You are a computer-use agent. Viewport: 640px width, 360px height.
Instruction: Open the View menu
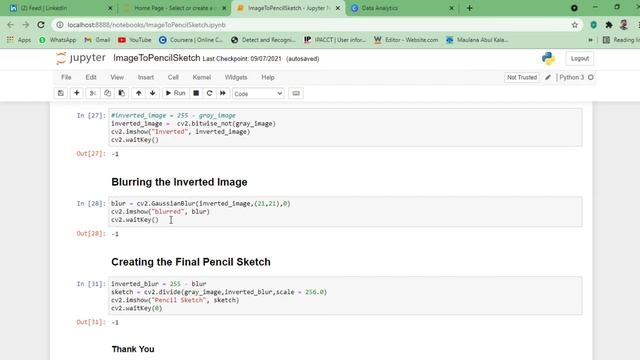click(117, 78)
